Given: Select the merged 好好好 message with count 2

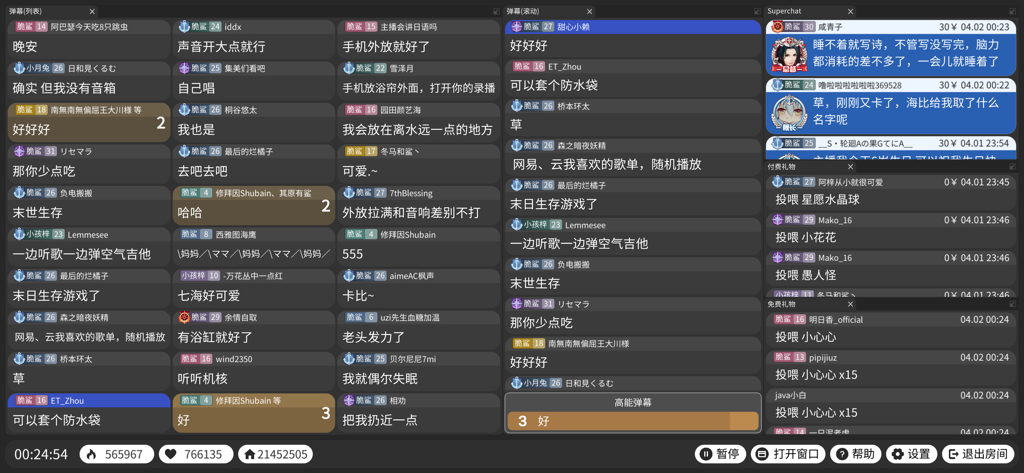Looking at the screenshot, I should pyautogui.click(x=88, y=122).
